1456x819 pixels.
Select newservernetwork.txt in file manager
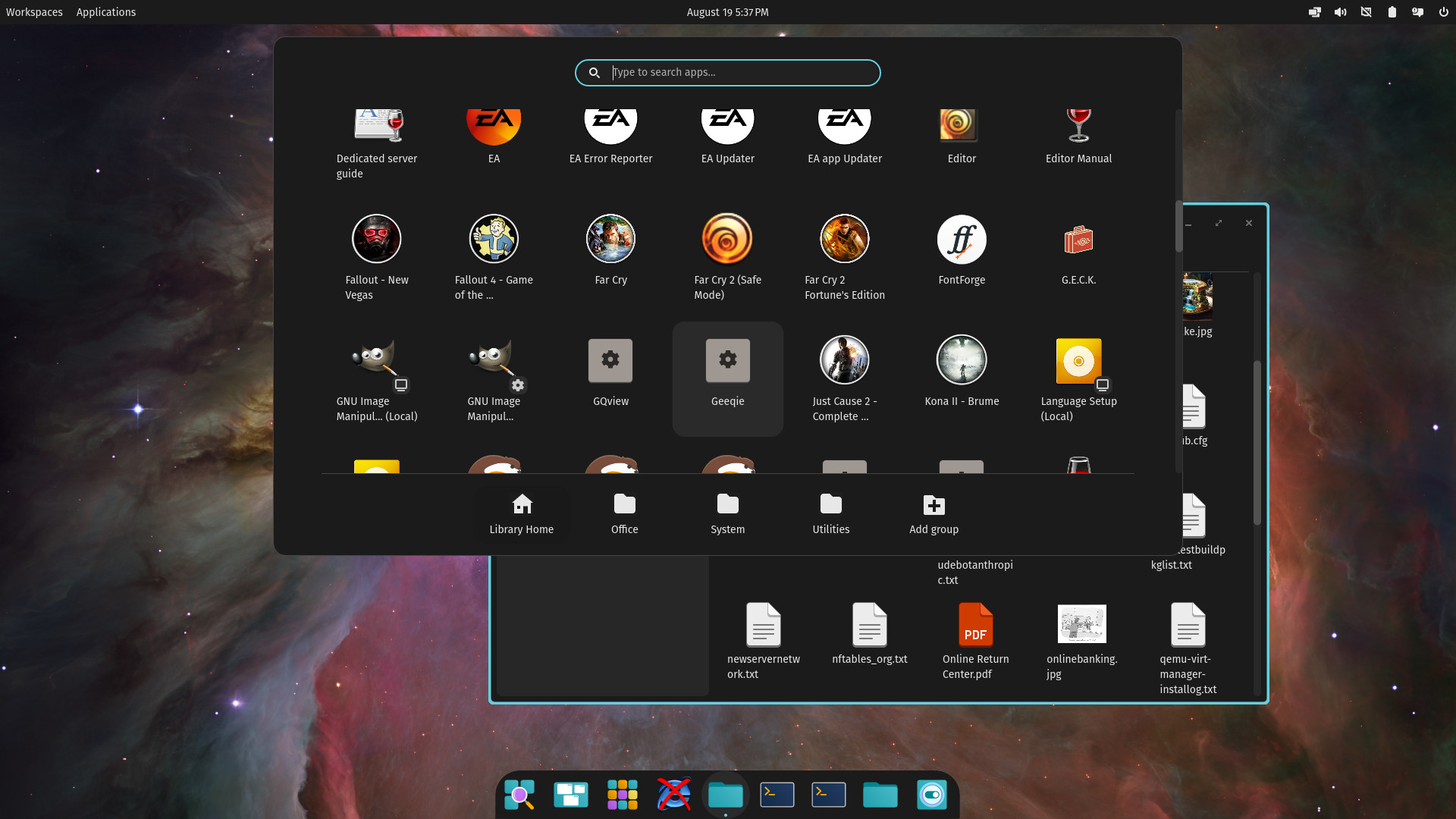764,642
